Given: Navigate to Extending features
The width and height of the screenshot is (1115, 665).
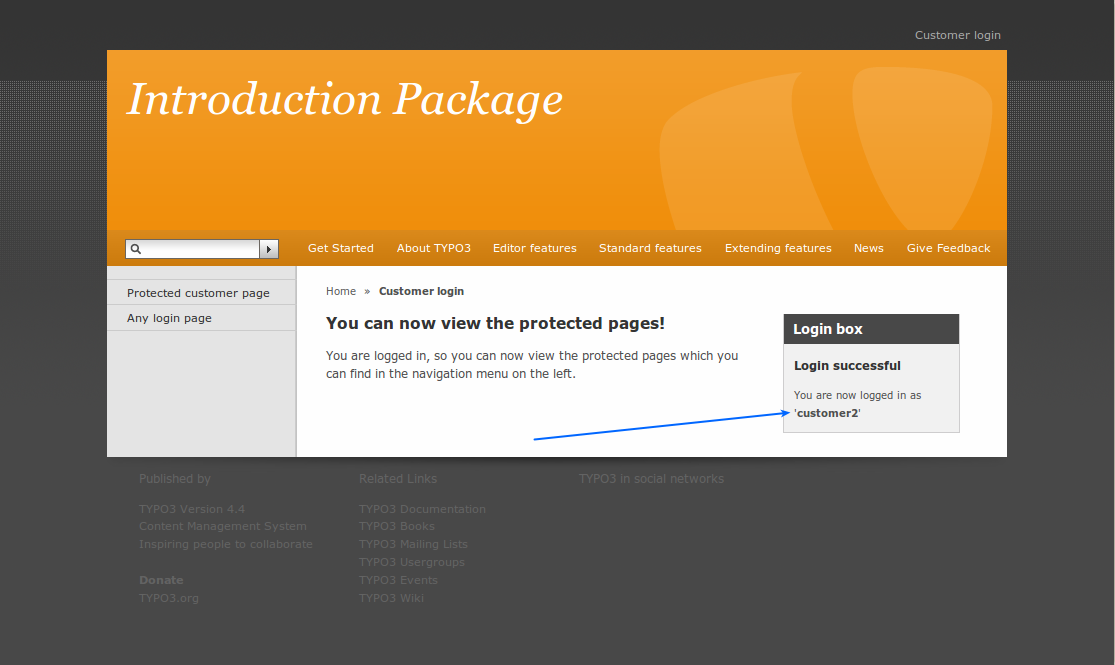Looking at the screenshot, I should coord(778,248).
